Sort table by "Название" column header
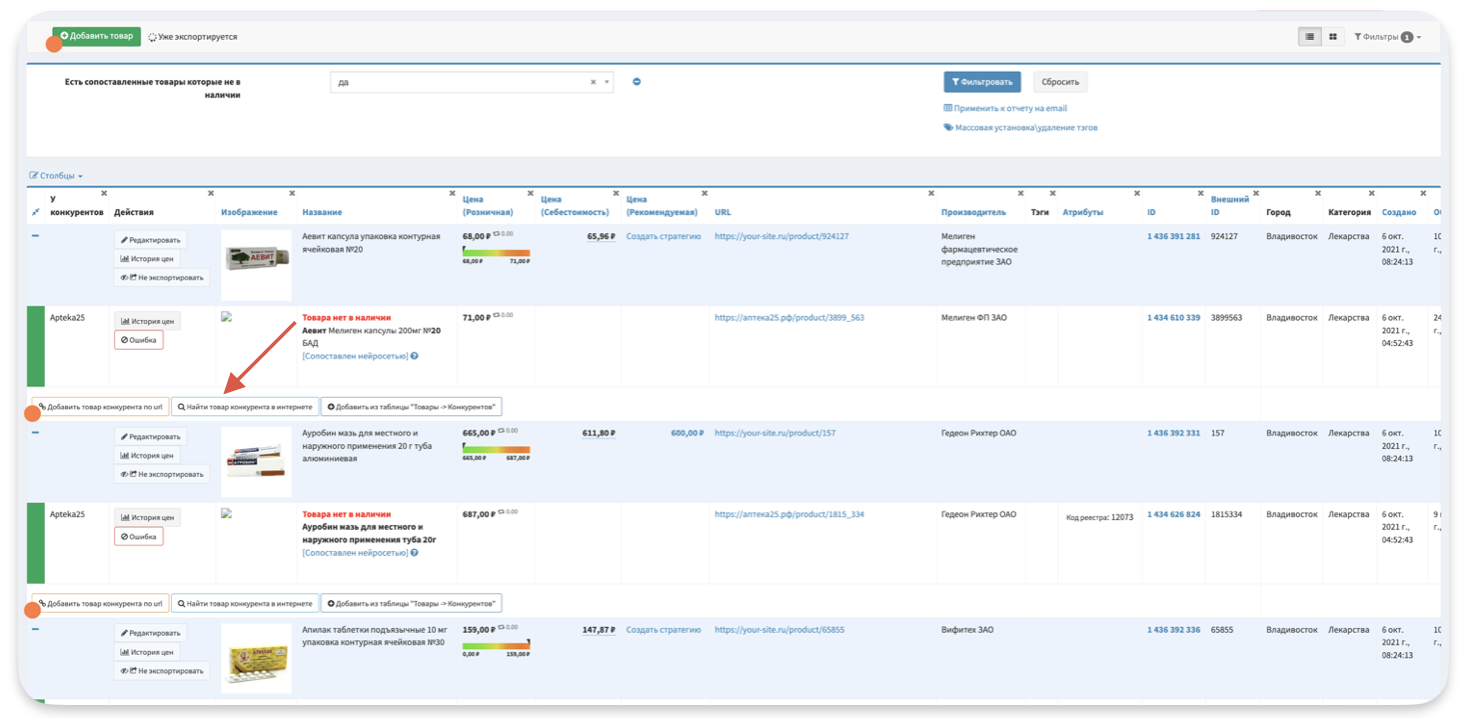This screenshot has height=718, width=1466. 322,212
